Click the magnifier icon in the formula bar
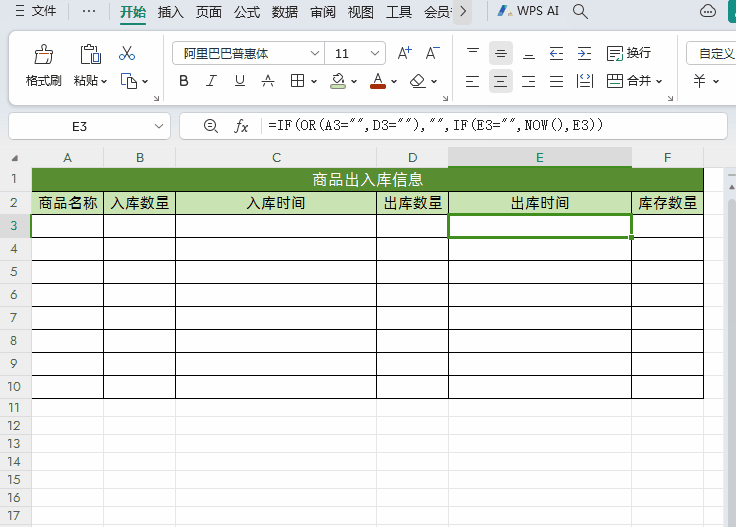This screenshot has height=527, width=736. pos(211,126)
